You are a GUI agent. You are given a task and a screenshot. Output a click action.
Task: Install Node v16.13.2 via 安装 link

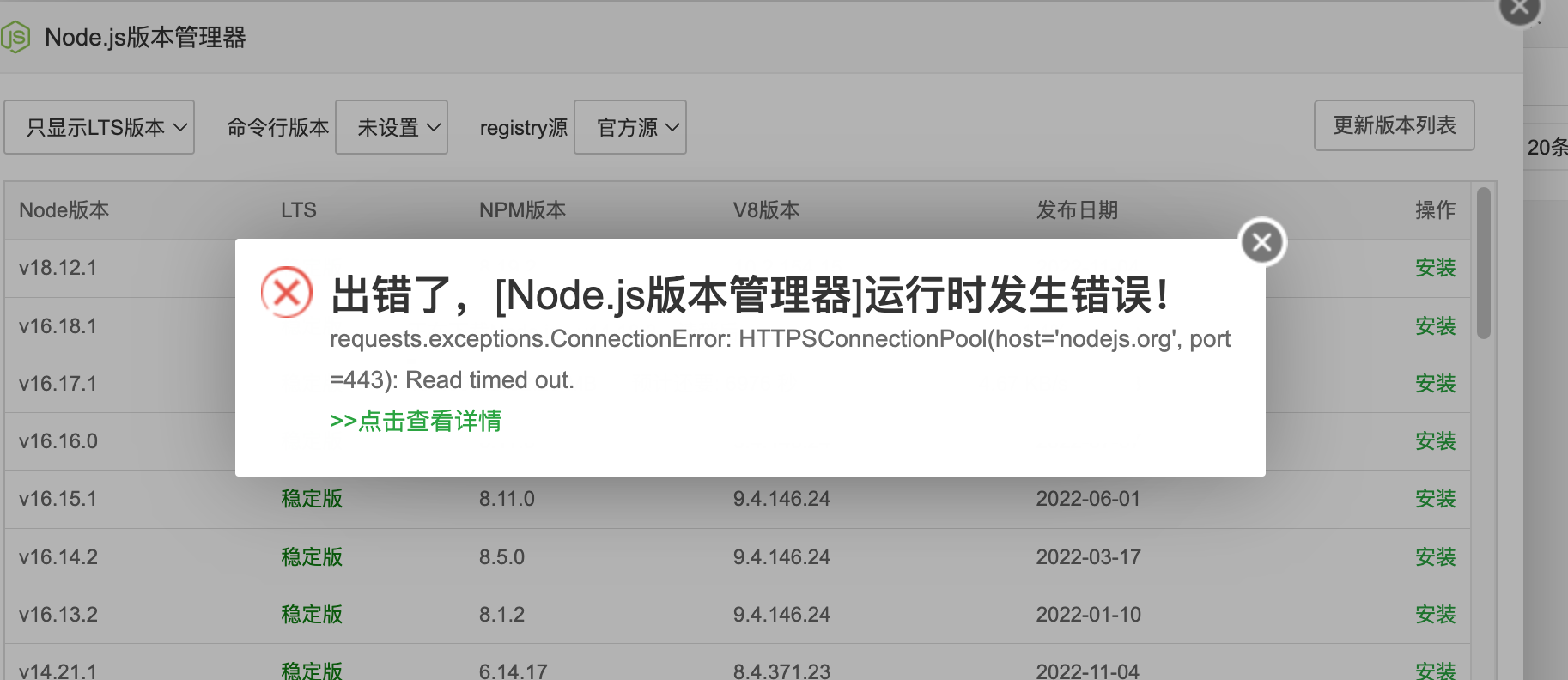(x=1436, y=615)
